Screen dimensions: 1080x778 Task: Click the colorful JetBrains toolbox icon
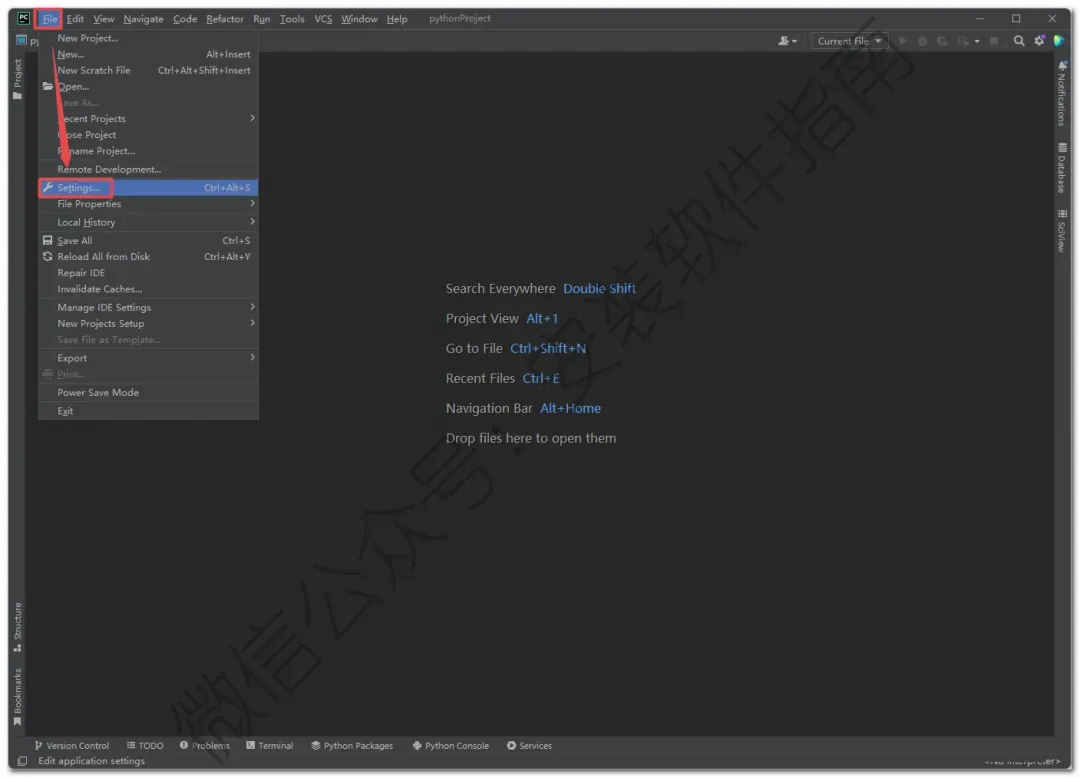(x=1060, y=41)
